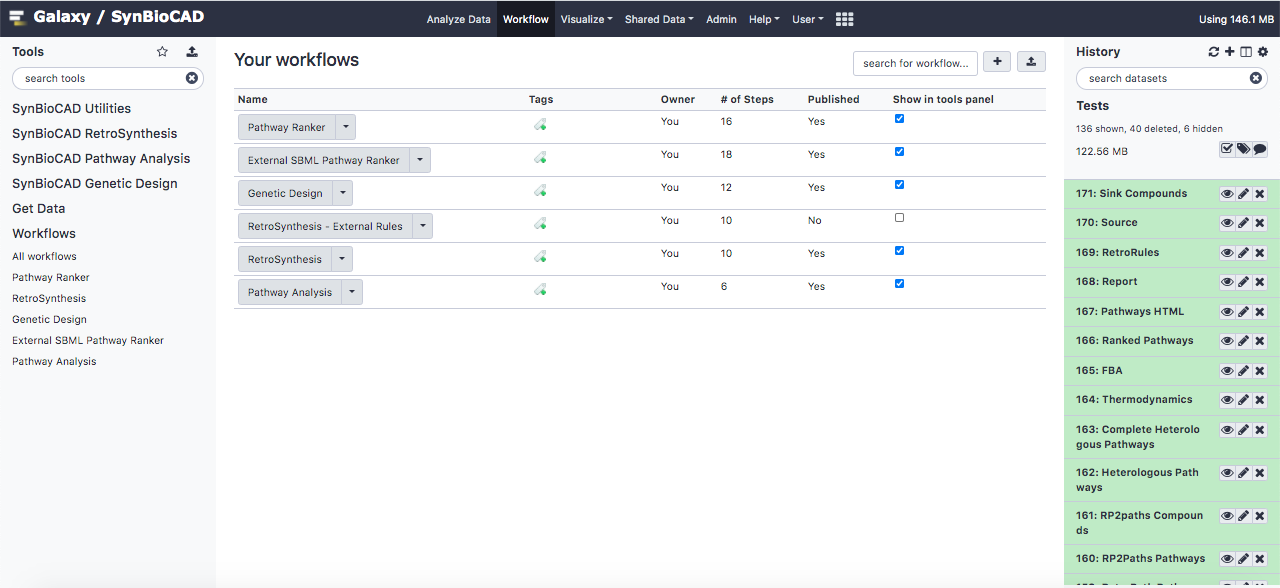This screenshot has height=588, width=1280.
Task: Create a new history with plus icon
Action: click(x=1230, y=52)
